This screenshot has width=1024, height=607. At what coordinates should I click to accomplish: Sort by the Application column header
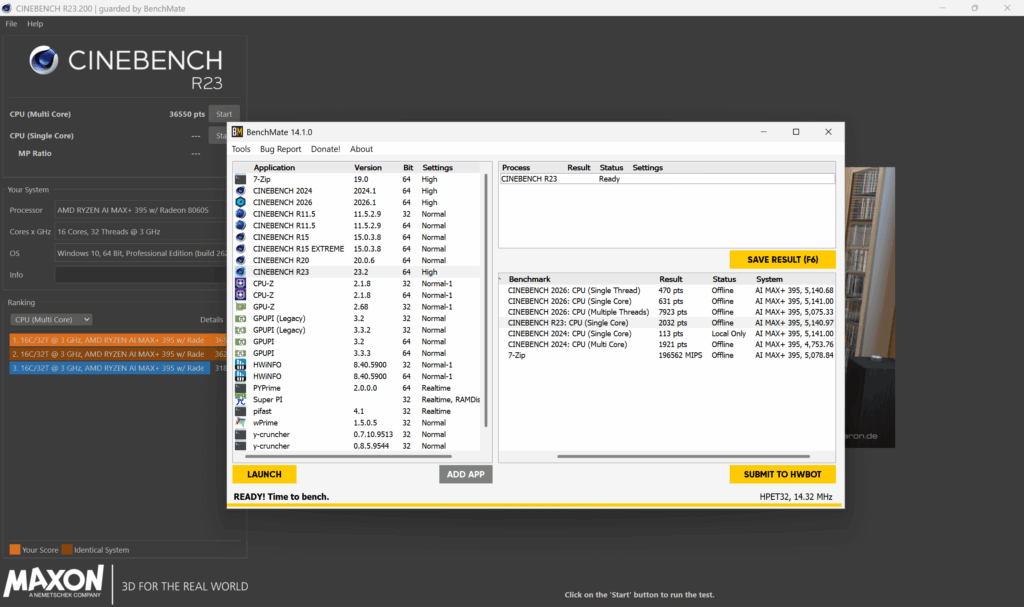274,167
